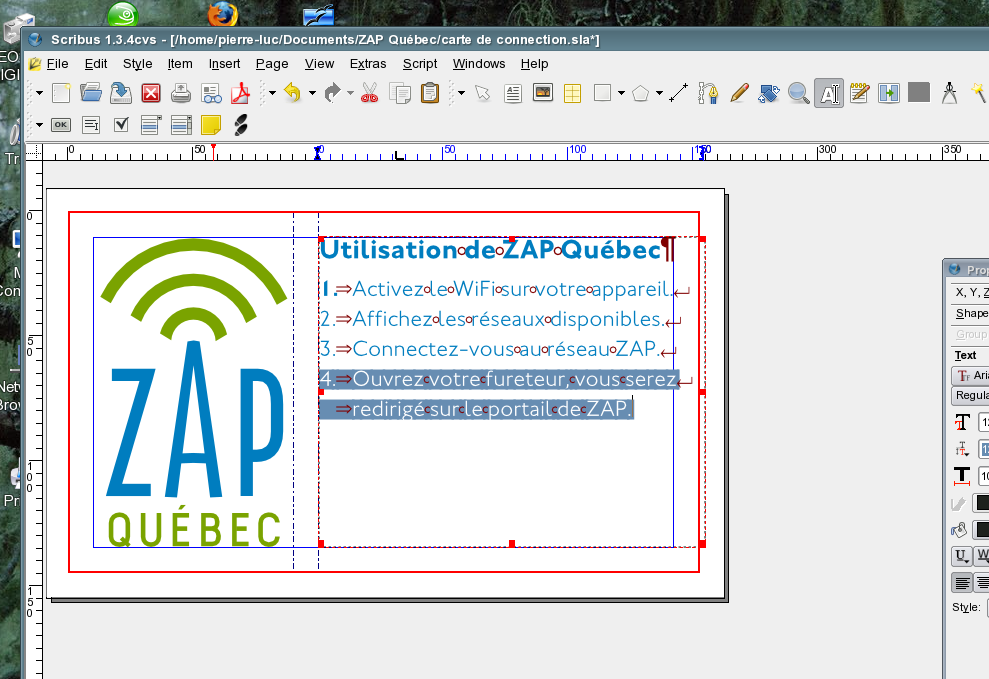Open the shape tool dropdown arrow
Image resolution: width=989 pixels, height=679 pixels.
[x=621, y=93]
